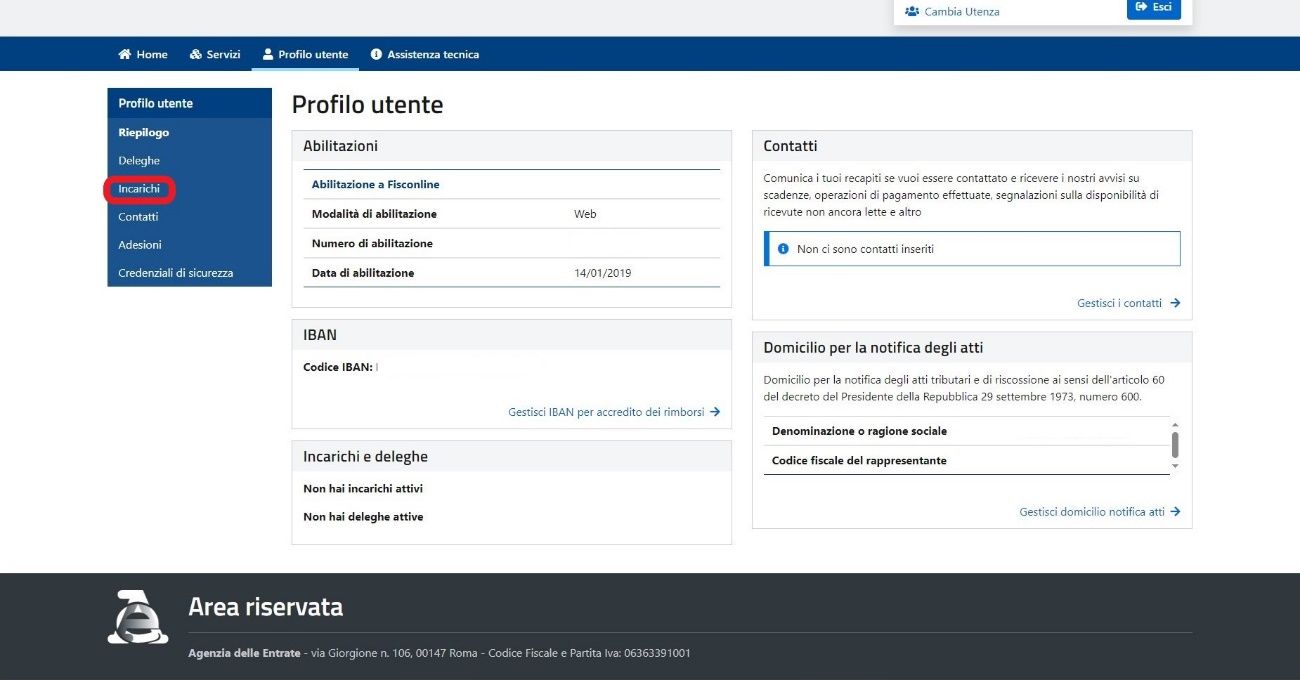Image resolution: width=1300 pixels, height=680 pixels.
Task: Click the Agenzia delle Entrate footer logo
Action: 138,617
